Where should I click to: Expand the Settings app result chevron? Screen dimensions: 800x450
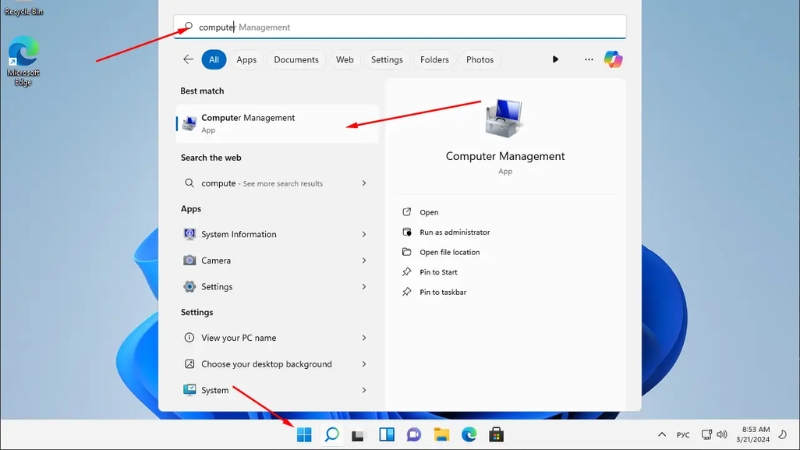364,286
